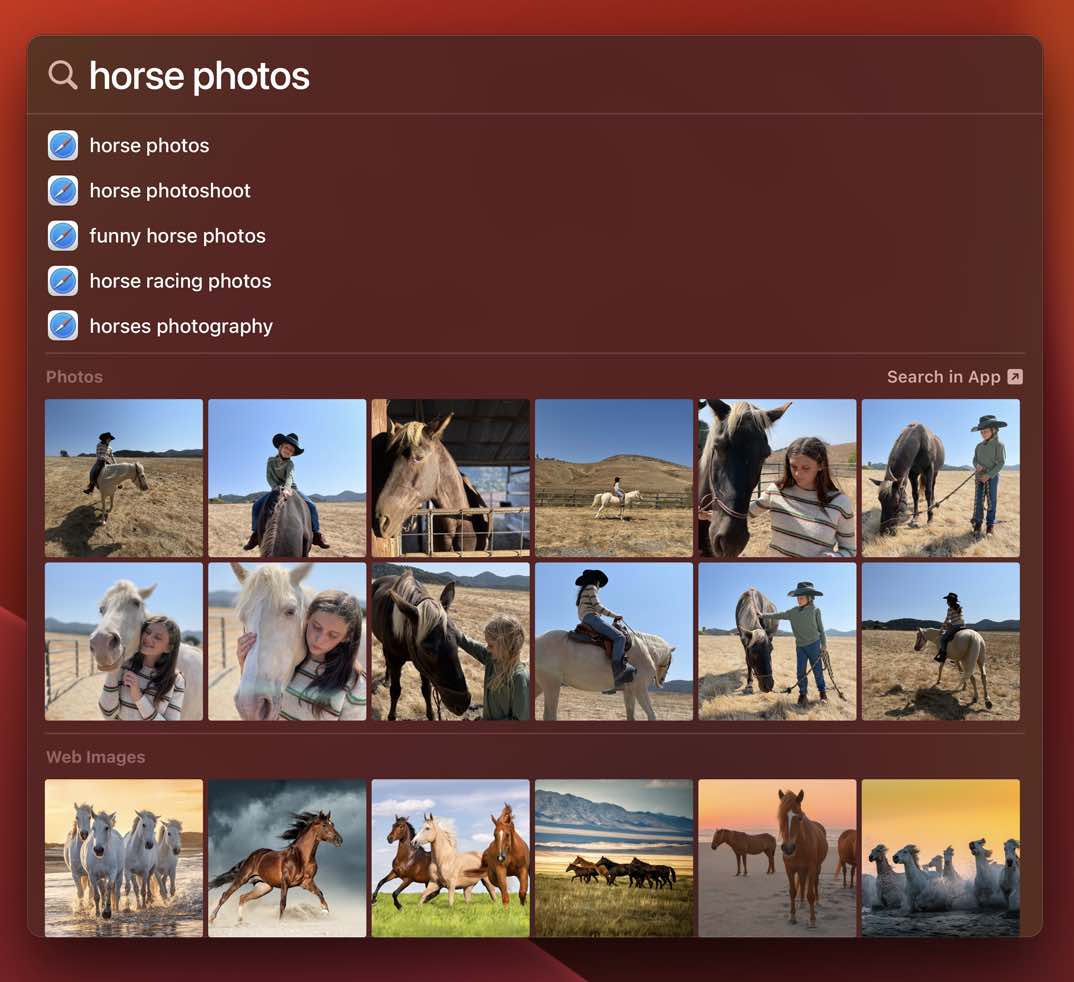Open distant photo of rider near fence and hills

pyautogui.click(x=614, y=478)
